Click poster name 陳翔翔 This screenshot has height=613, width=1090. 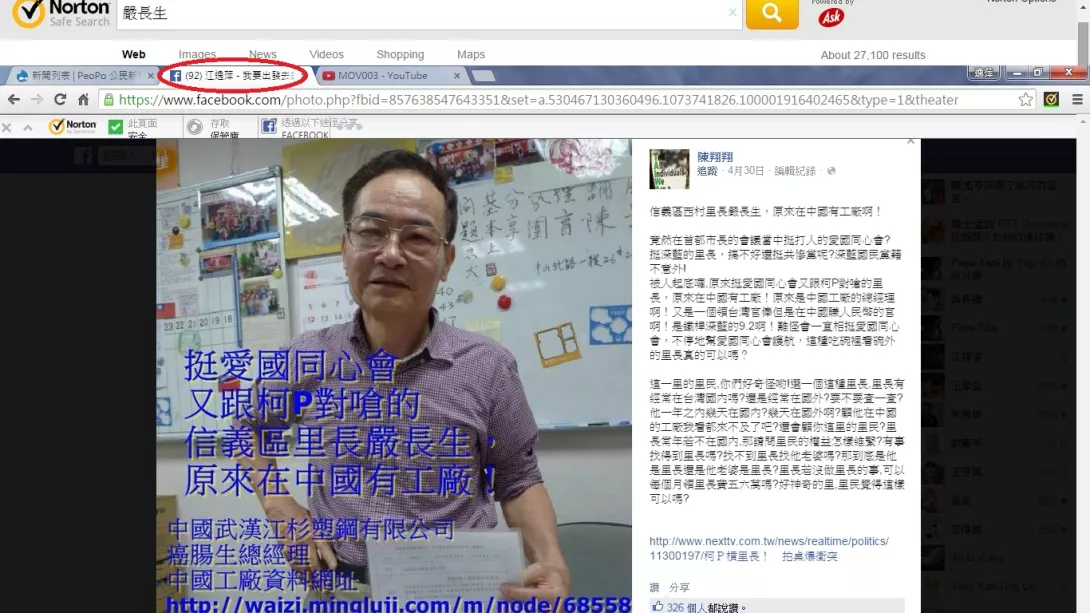(x=715, y=157)
